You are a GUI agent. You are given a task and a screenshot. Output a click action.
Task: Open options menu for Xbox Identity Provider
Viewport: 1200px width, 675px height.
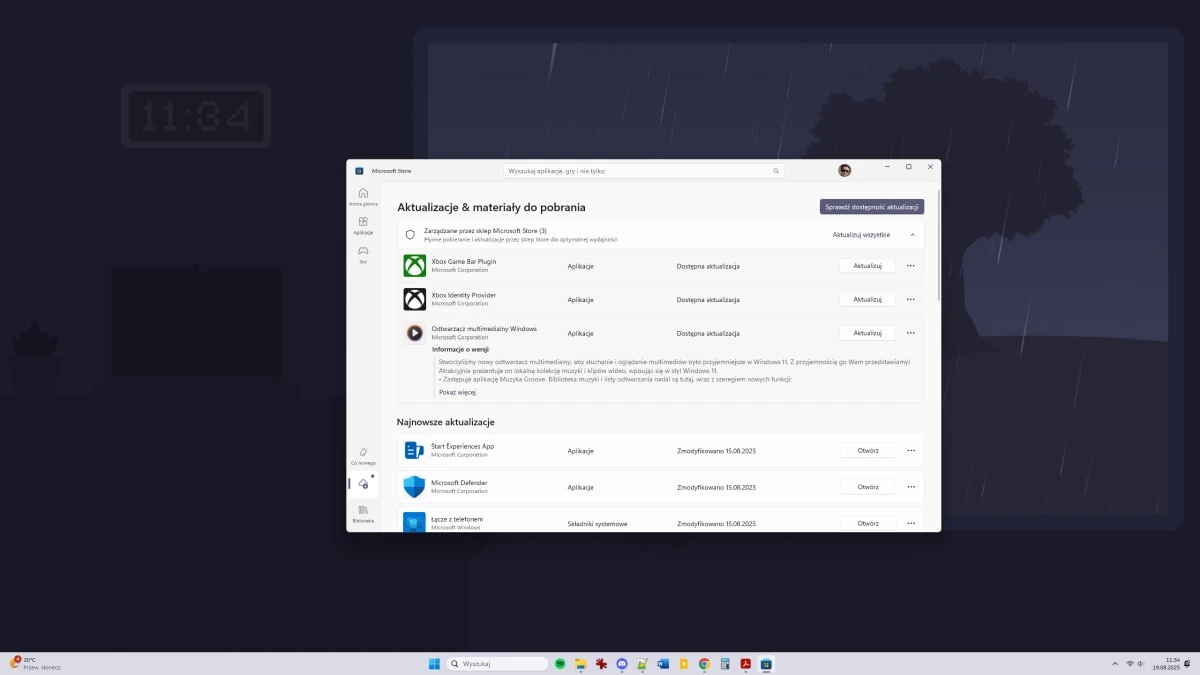click(910, 299)
